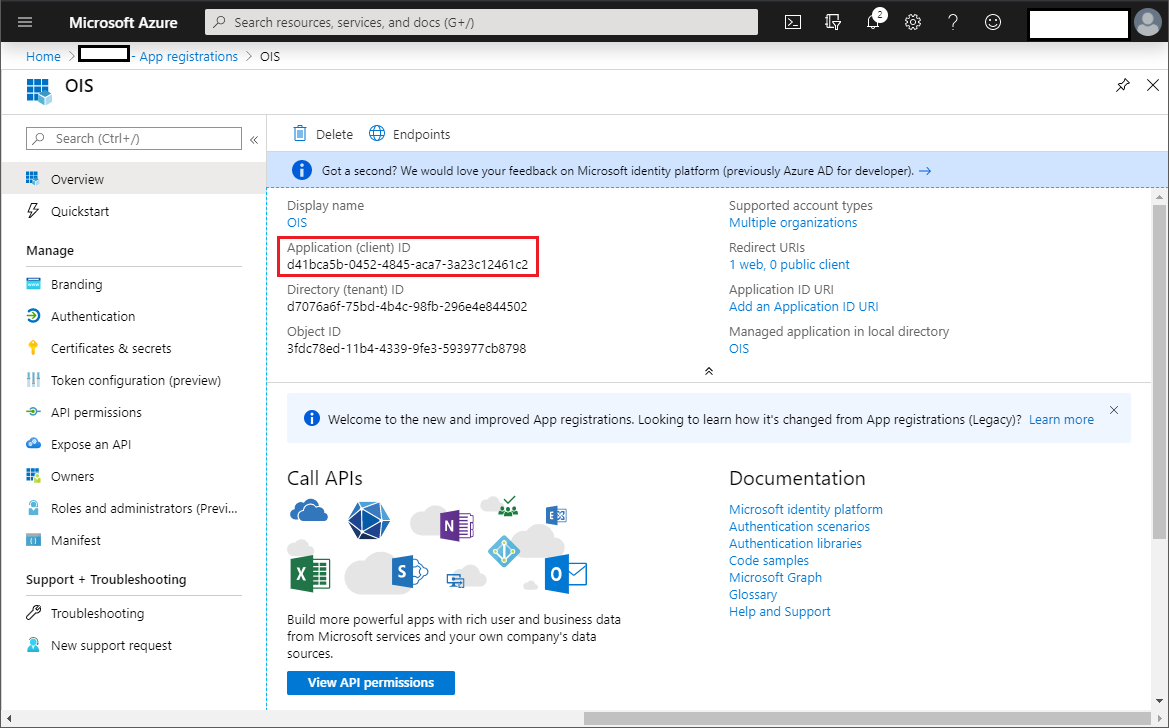This screenshot has width=1169, height=728.
Task: Click the SharePoint icon in Call APIs
Action: pyautogui.click(x=409, y=572)
